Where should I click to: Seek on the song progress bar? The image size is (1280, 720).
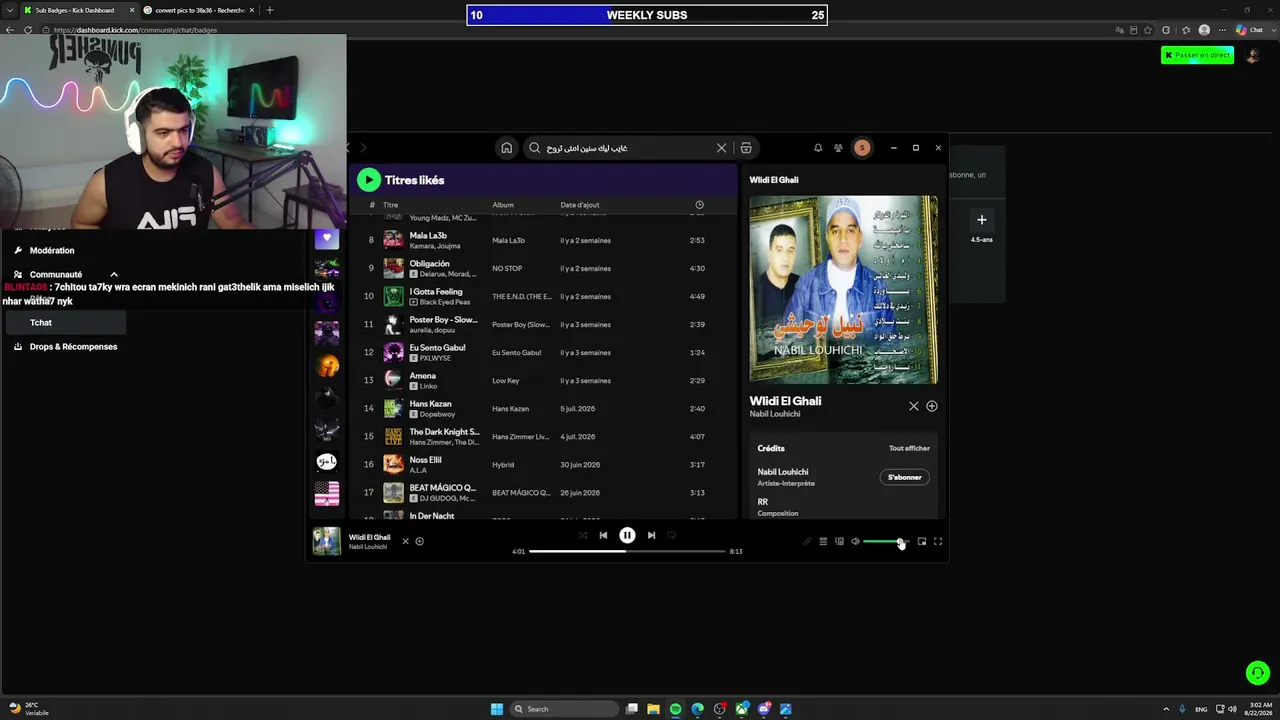click(x=627, y=551)
